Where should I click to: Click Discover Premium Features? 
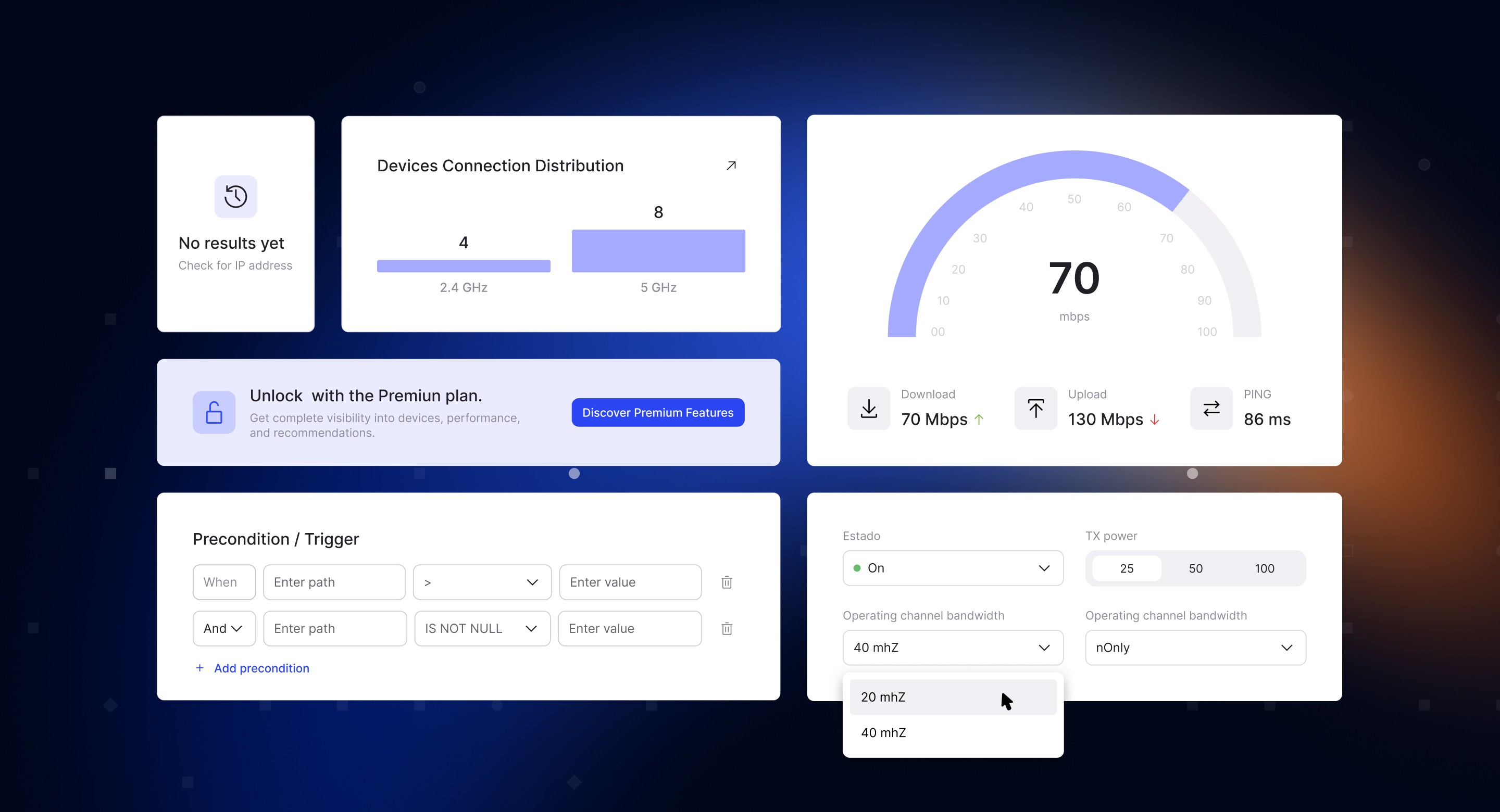coord(657,412)
